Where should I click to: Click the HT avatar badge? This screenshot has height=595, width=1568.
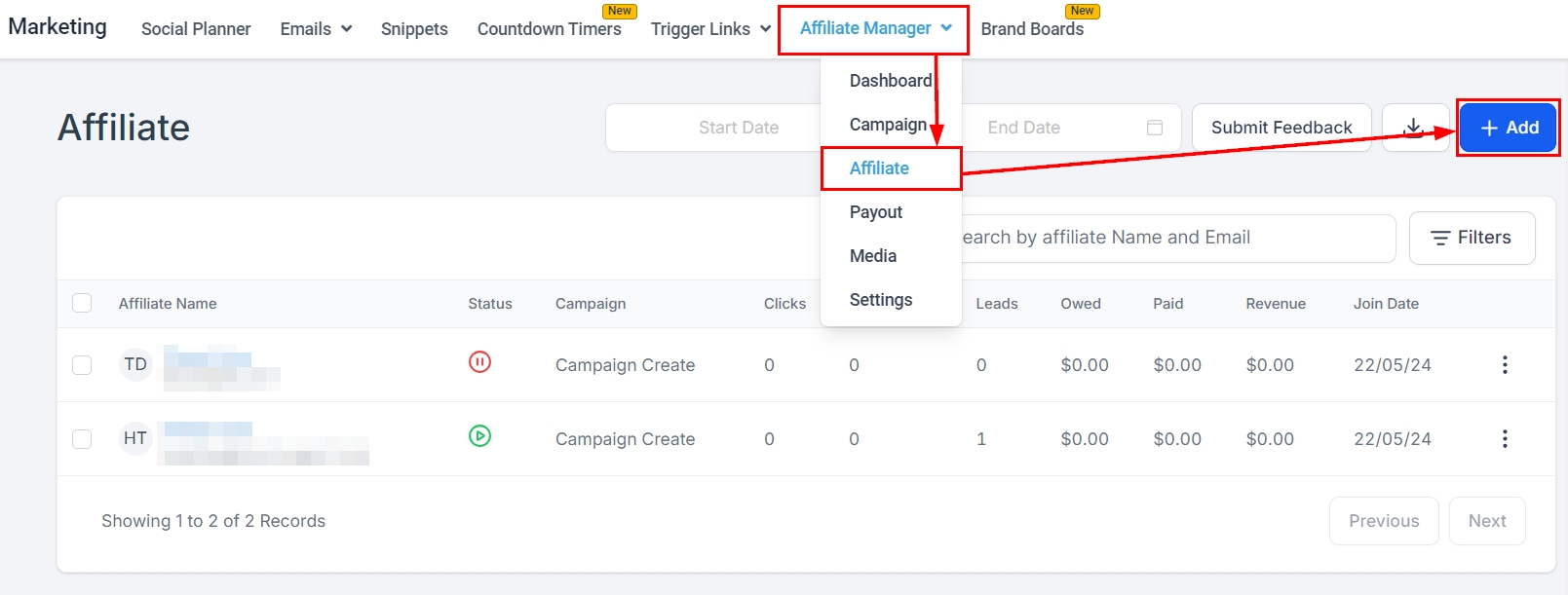pyautogui.click(x=135, y=438)
